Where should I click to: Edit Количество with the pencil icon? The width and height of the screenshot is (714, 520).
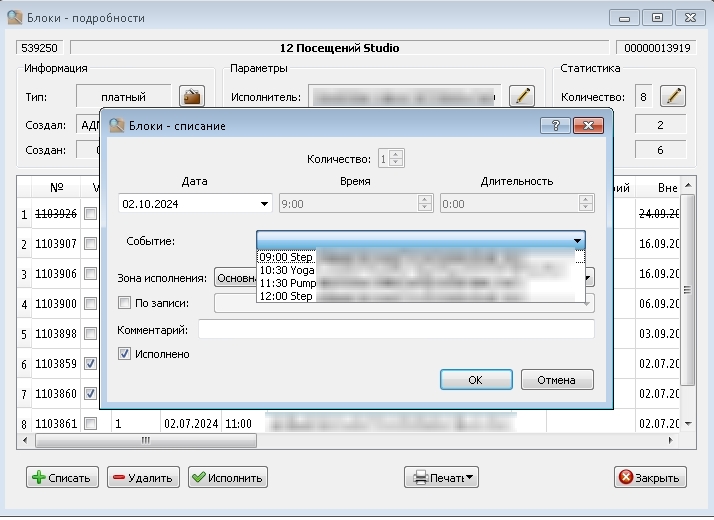(673, 96)
